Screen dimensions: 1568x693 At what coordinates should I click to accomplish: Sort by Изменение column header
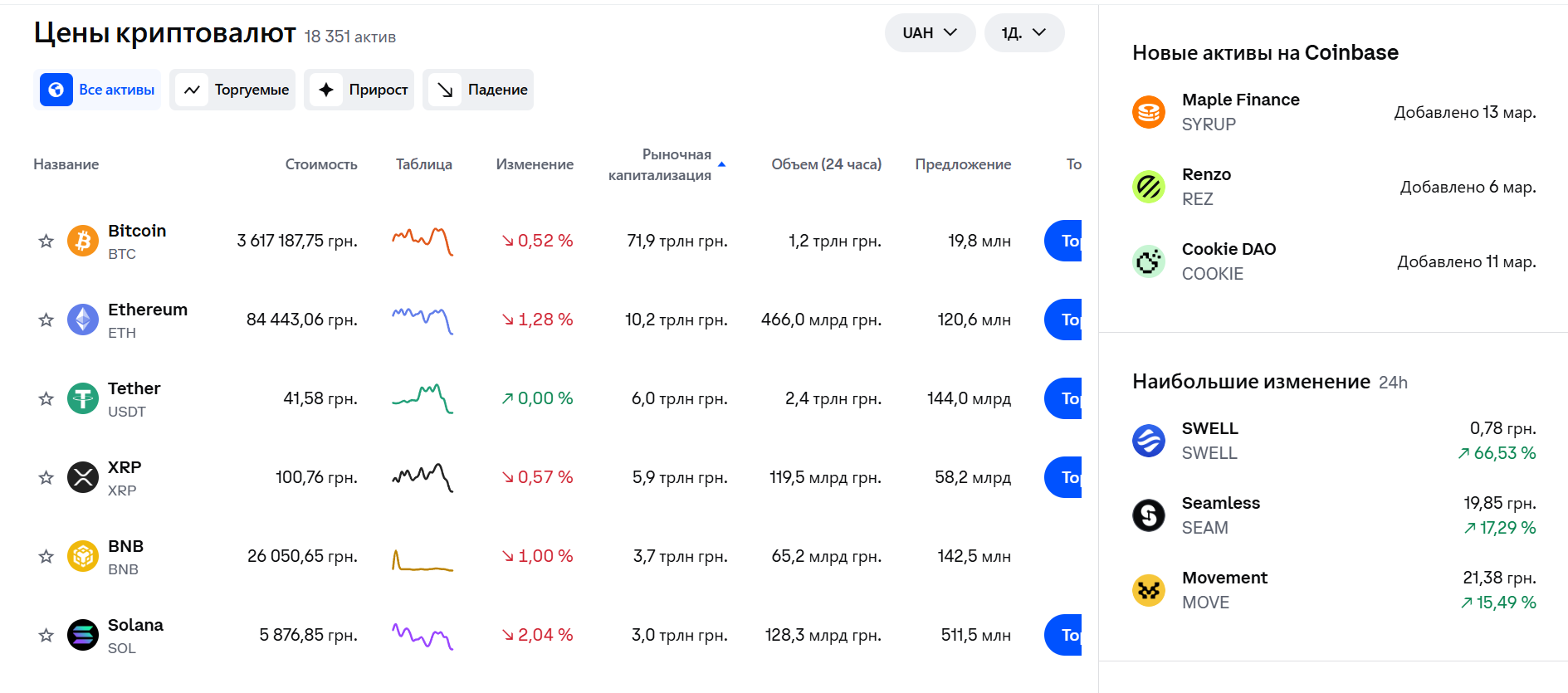tap(535, 164)
